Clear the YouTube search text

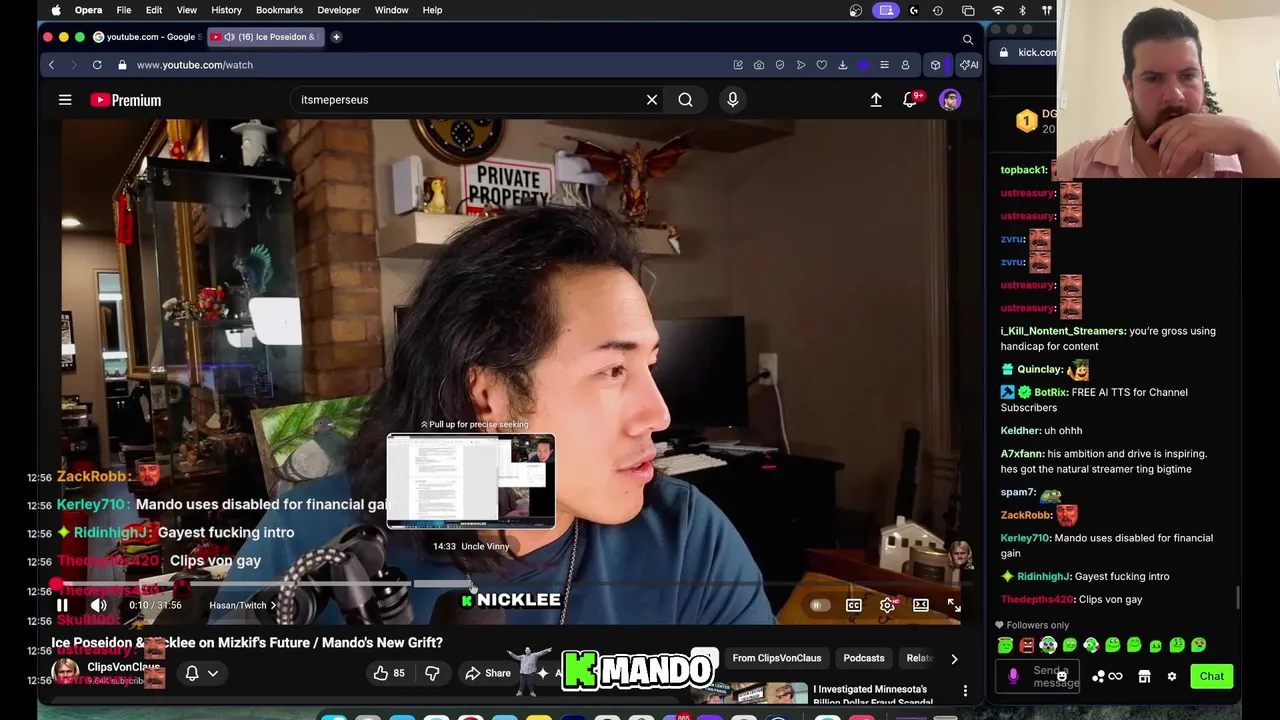coord(652,100)
